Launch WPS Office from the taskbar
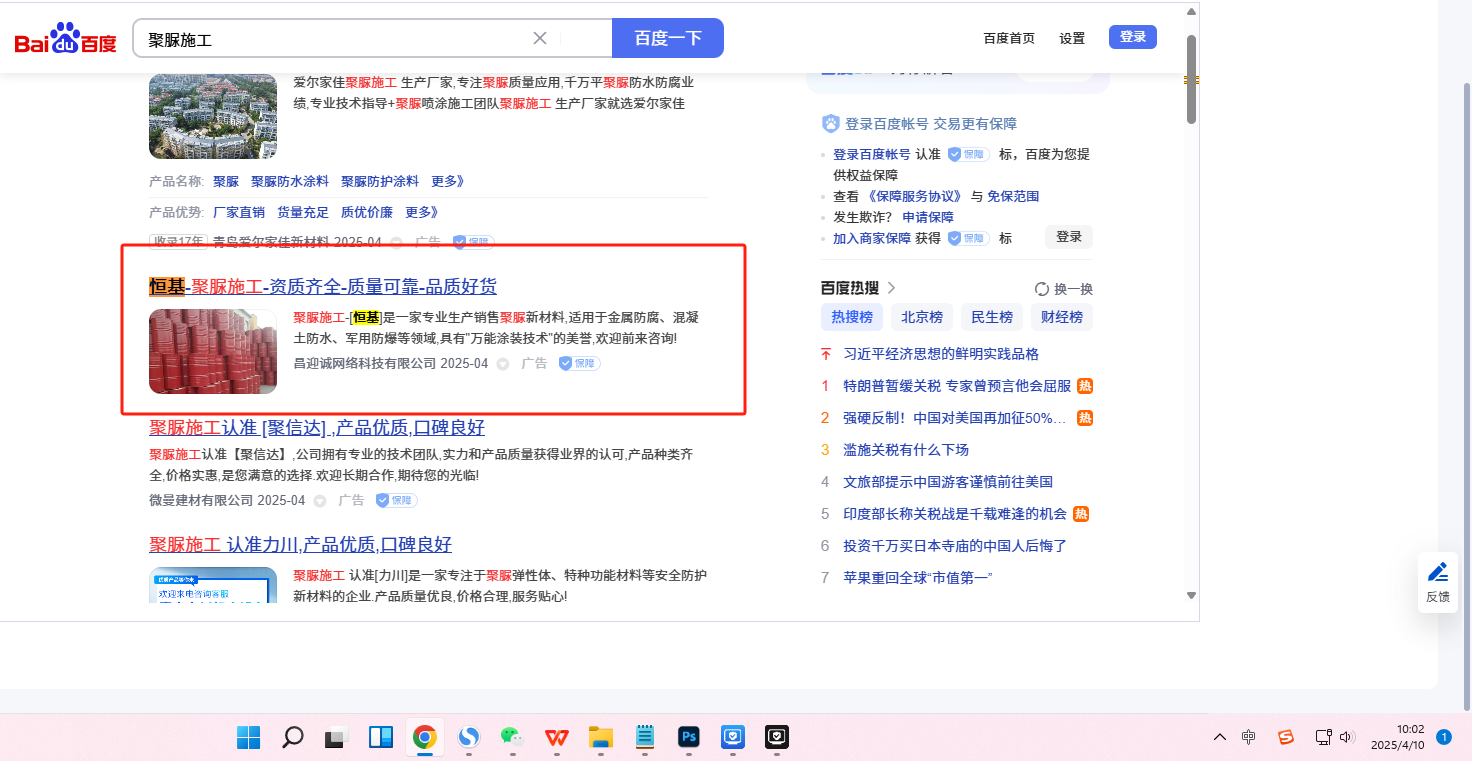1472x761 pixels. [x=556, y=738]
